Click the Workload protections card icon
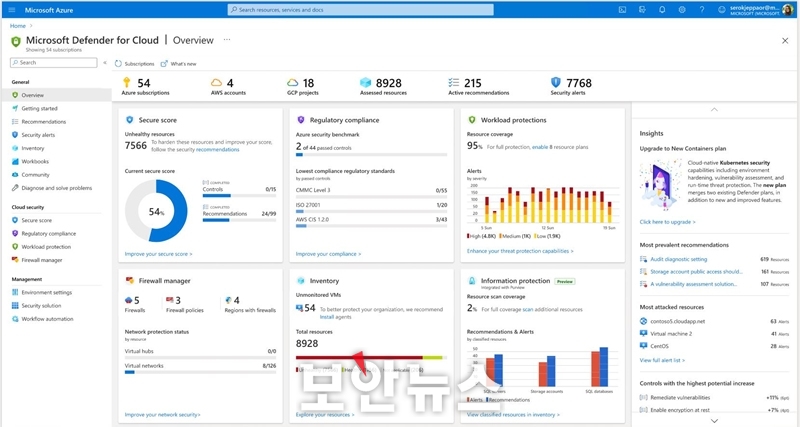 coord(471,120)
